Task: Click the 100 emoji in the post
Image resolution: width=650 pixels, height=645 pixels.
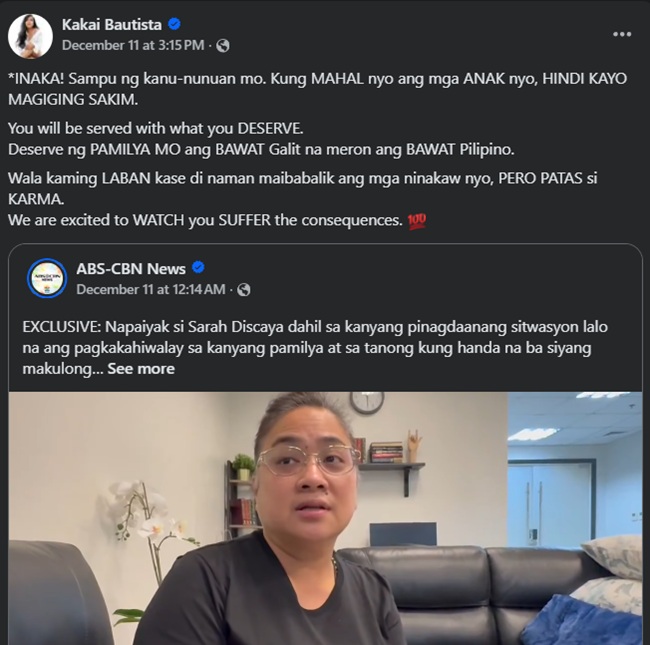Action: click(x=417, y=221)
